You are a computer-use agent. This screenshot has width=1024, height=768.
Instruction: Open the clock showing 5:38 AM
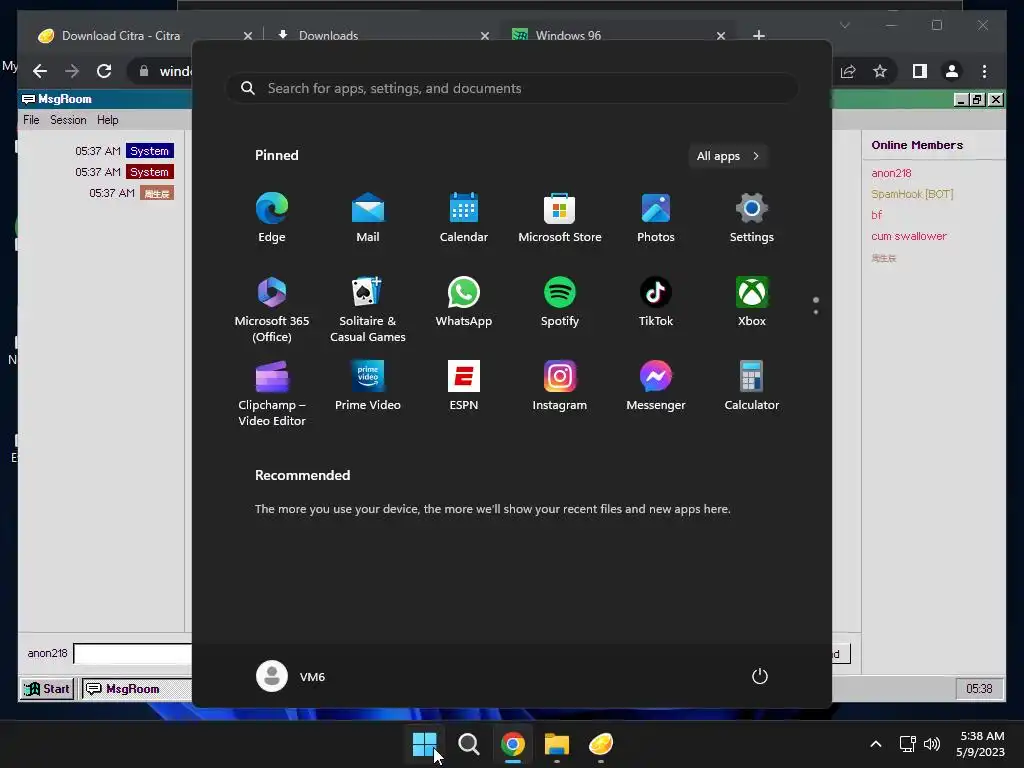coord(981,744)
